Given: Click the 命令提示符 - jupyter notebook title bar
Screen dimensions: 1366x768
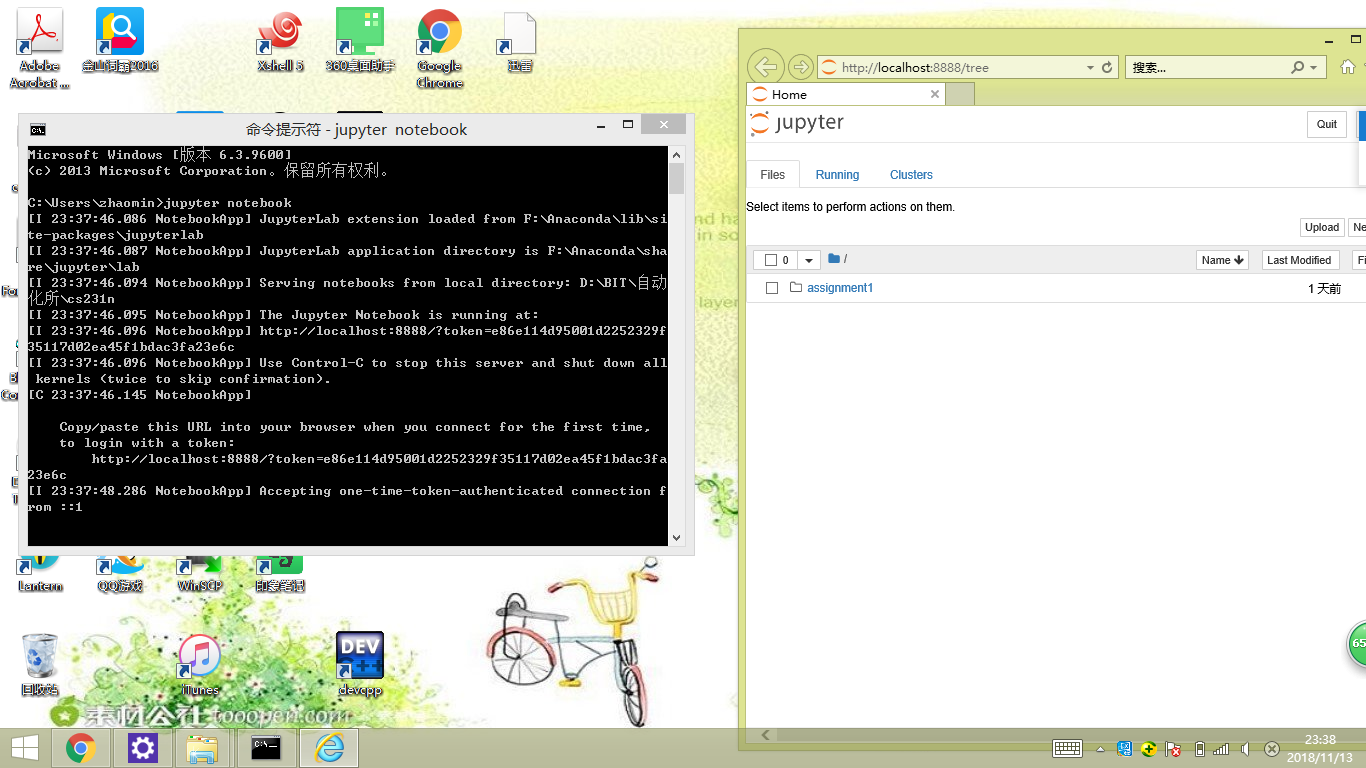Looking at the screenshot, I should (x=356, y=130).
